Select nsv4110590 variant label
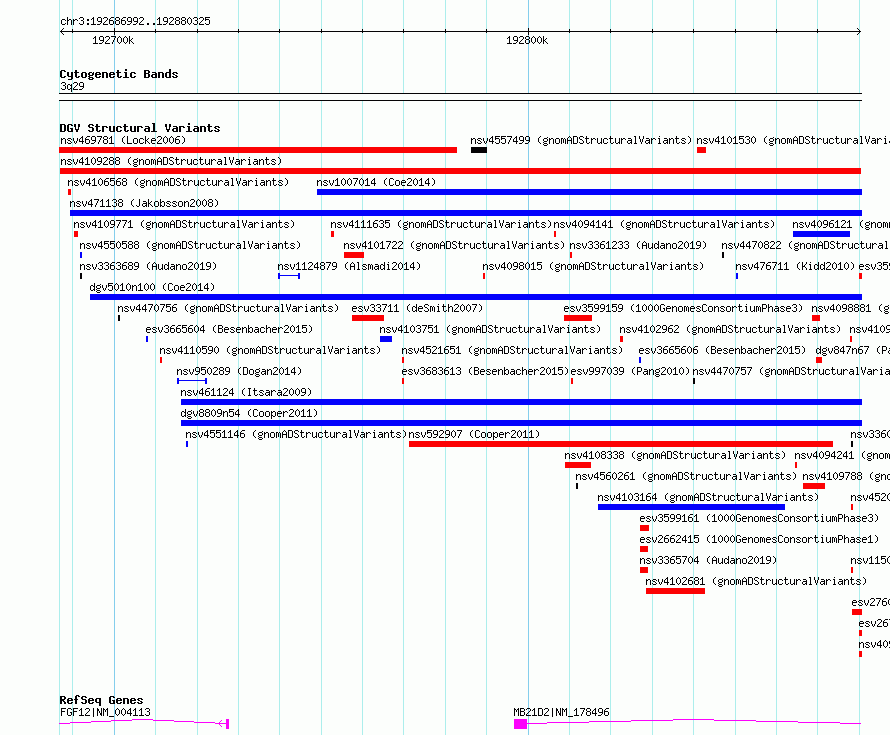890x735 pixels. pyautogui.click(x=270, y=350)
